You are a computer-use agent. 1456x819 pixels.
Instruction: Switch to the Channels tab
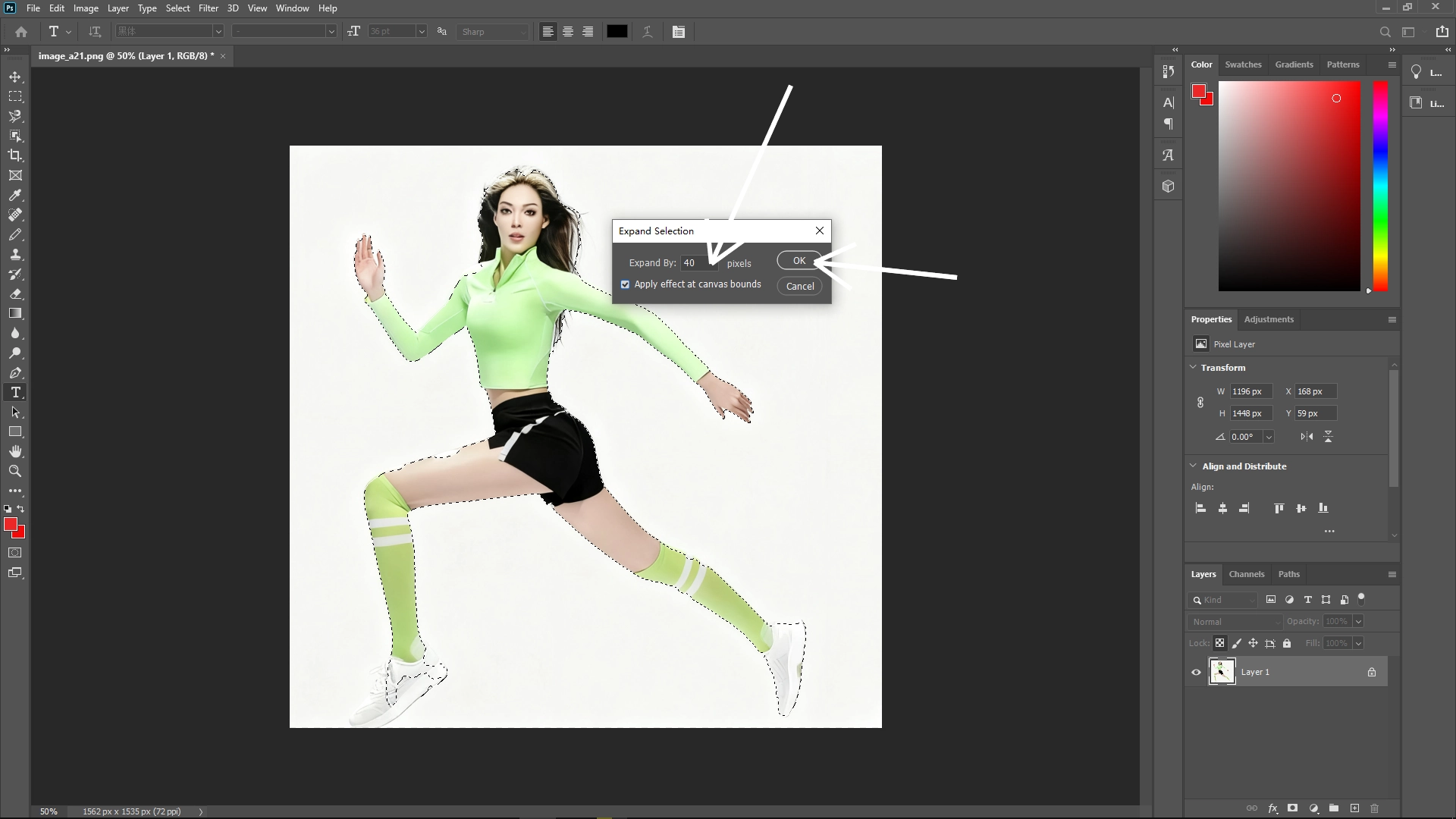[1246, 574]
